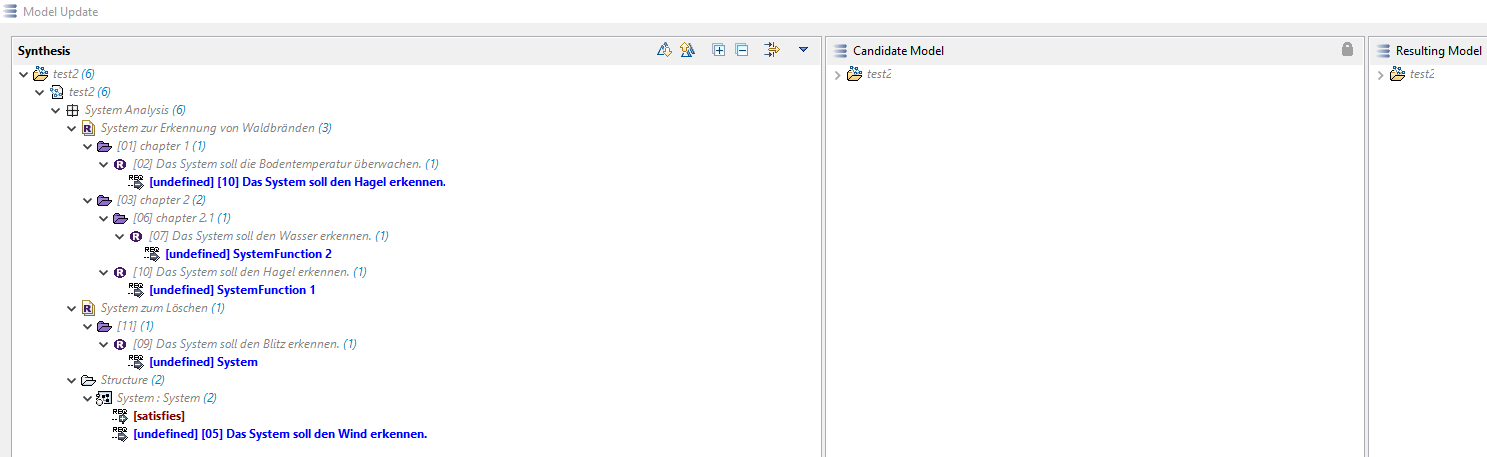Click relation icon beside SystemFunction 2
Screen dimensions: 1487x457
(x=152, y=254)
